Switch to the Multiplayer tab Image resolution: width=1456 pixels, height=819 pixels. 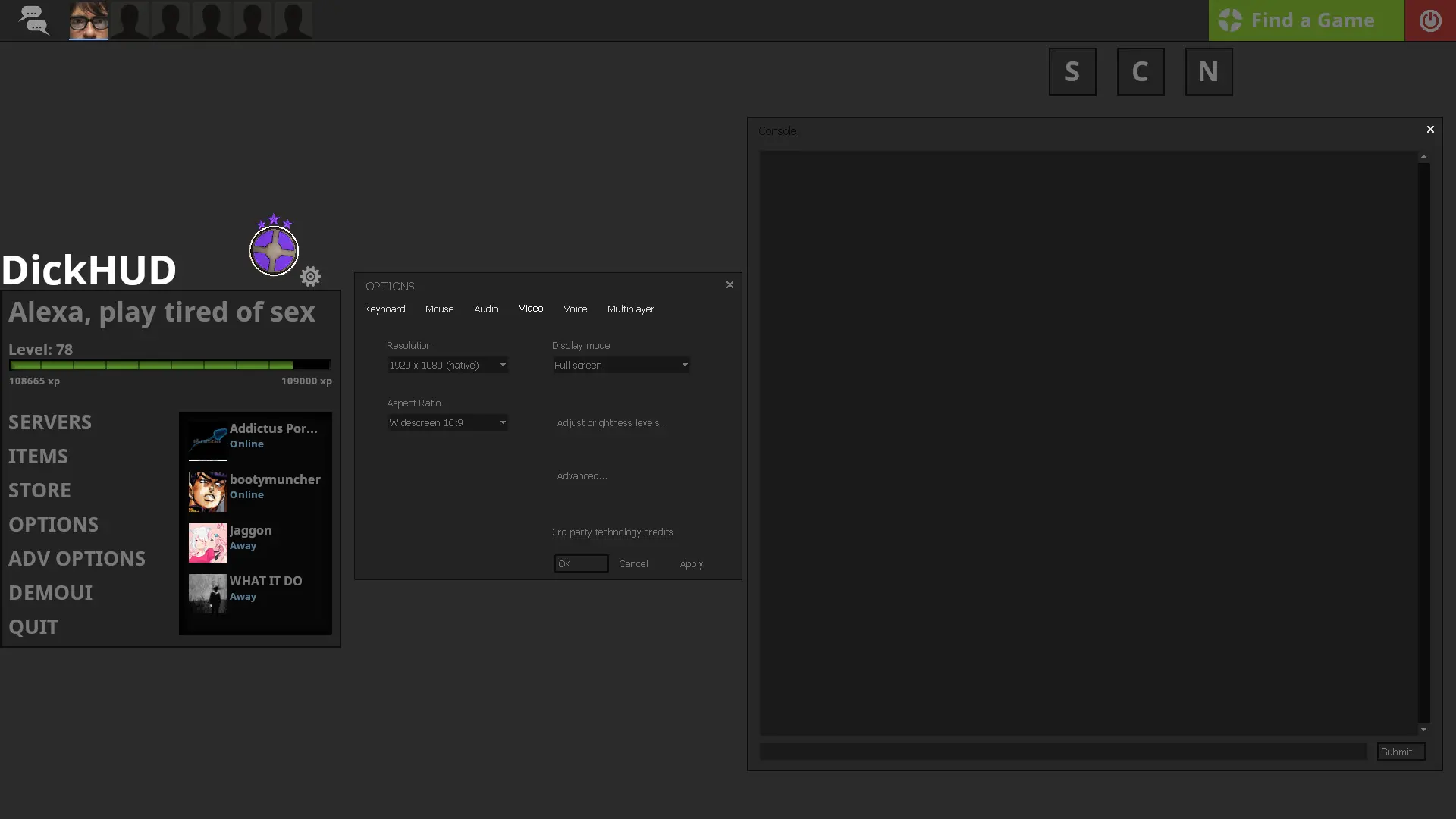point(630,309)
